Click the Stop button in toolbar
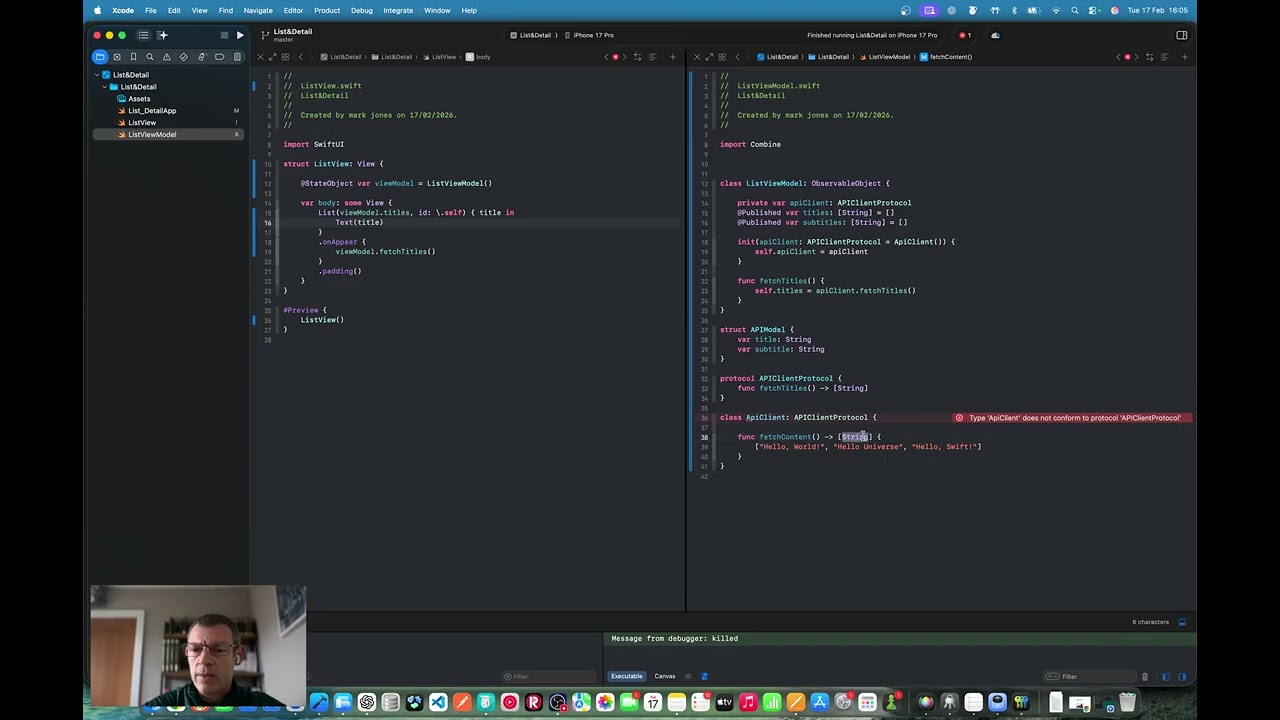This screenshot has width=1280, height=720. click(x=224, y=35)
